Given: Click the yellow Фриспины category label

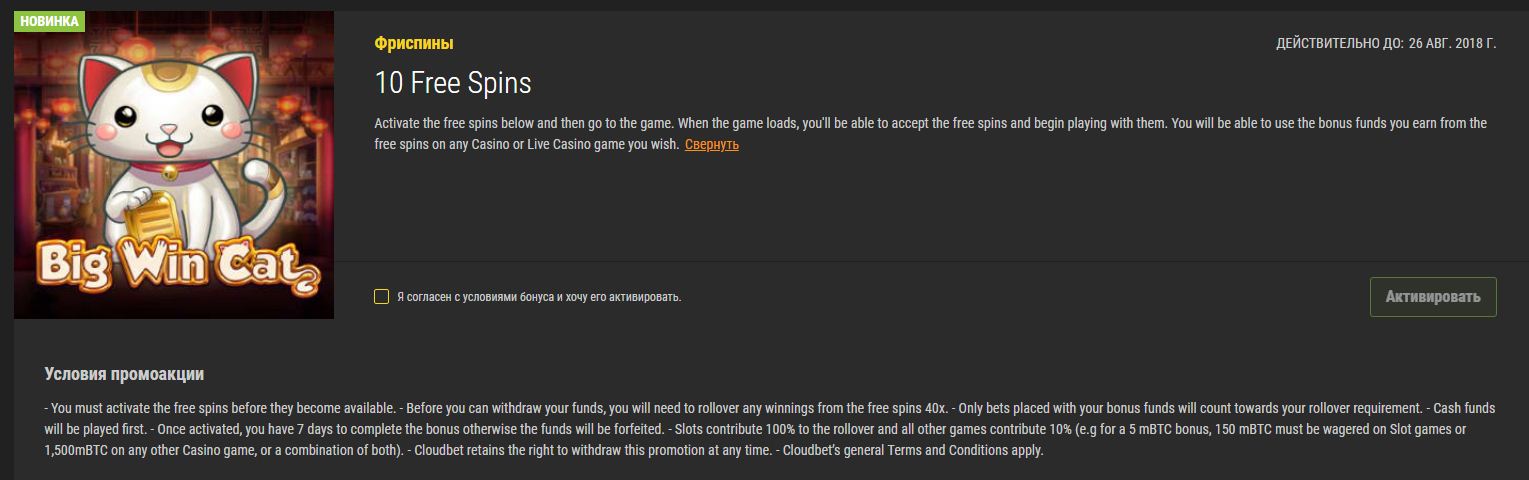Looking at the screenshot, I should coord(414,44).
